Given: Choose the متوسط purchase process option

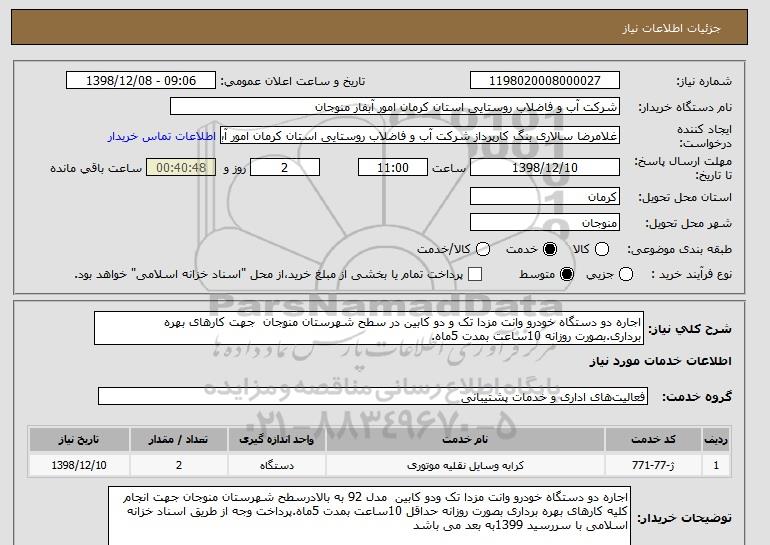Looking at the screenshot, I should [x=567, y=274].
